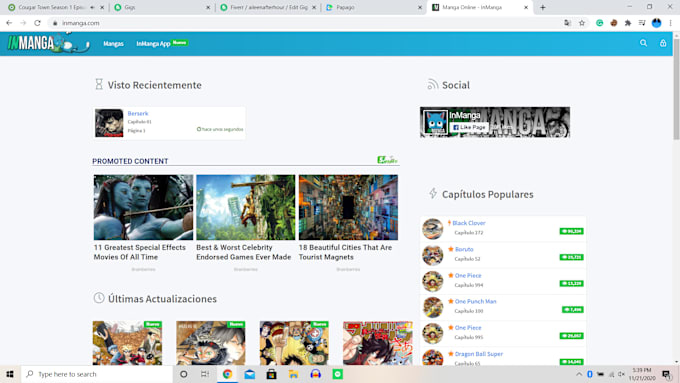Click the Black Clover avatar thumbnail
The height and width of the screenshot is (383, 680).
coord(433,229)
